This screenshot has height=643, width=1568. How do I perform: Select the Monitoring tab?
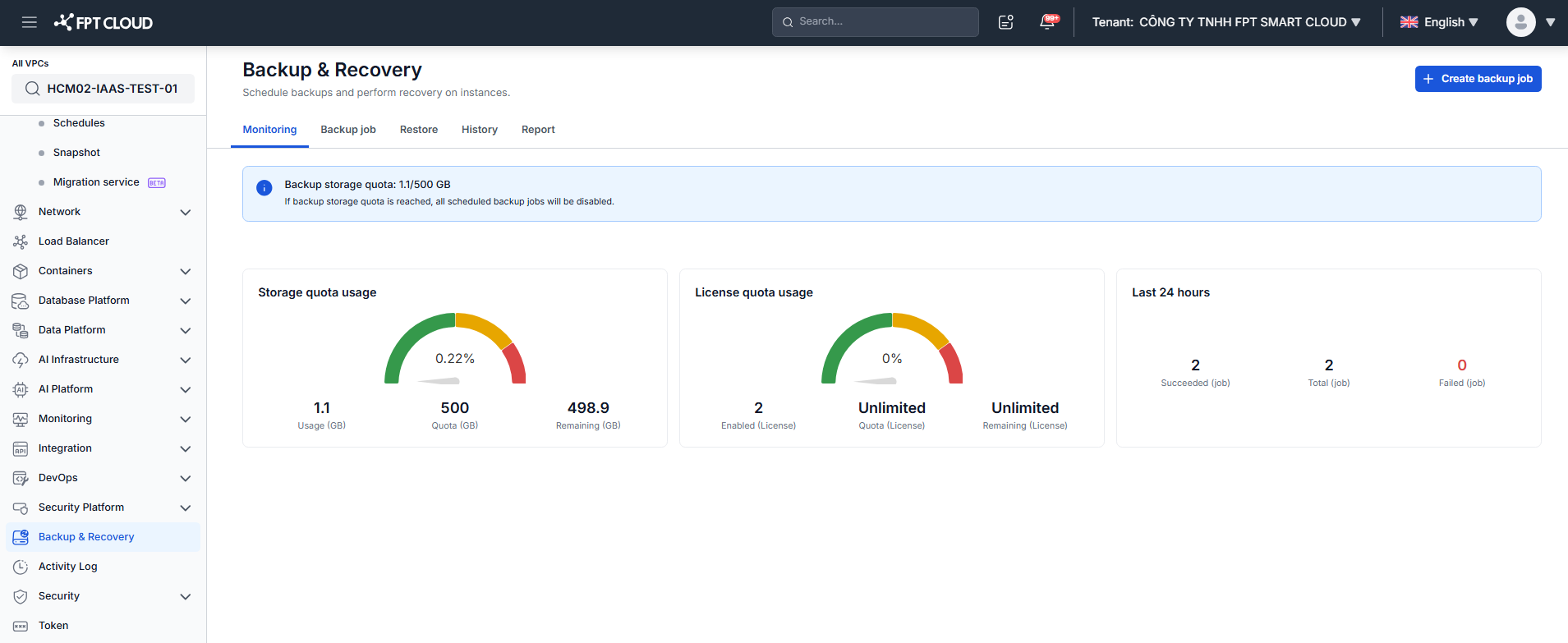pyautogui.click(x=269, y=130)
